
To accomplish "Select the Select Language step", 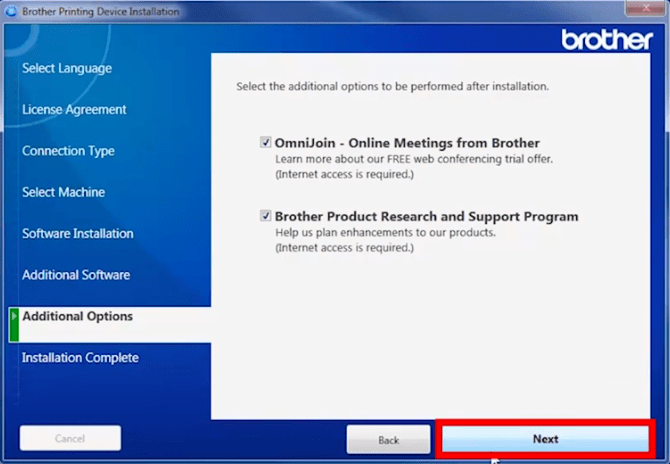I will coord(67,68).
